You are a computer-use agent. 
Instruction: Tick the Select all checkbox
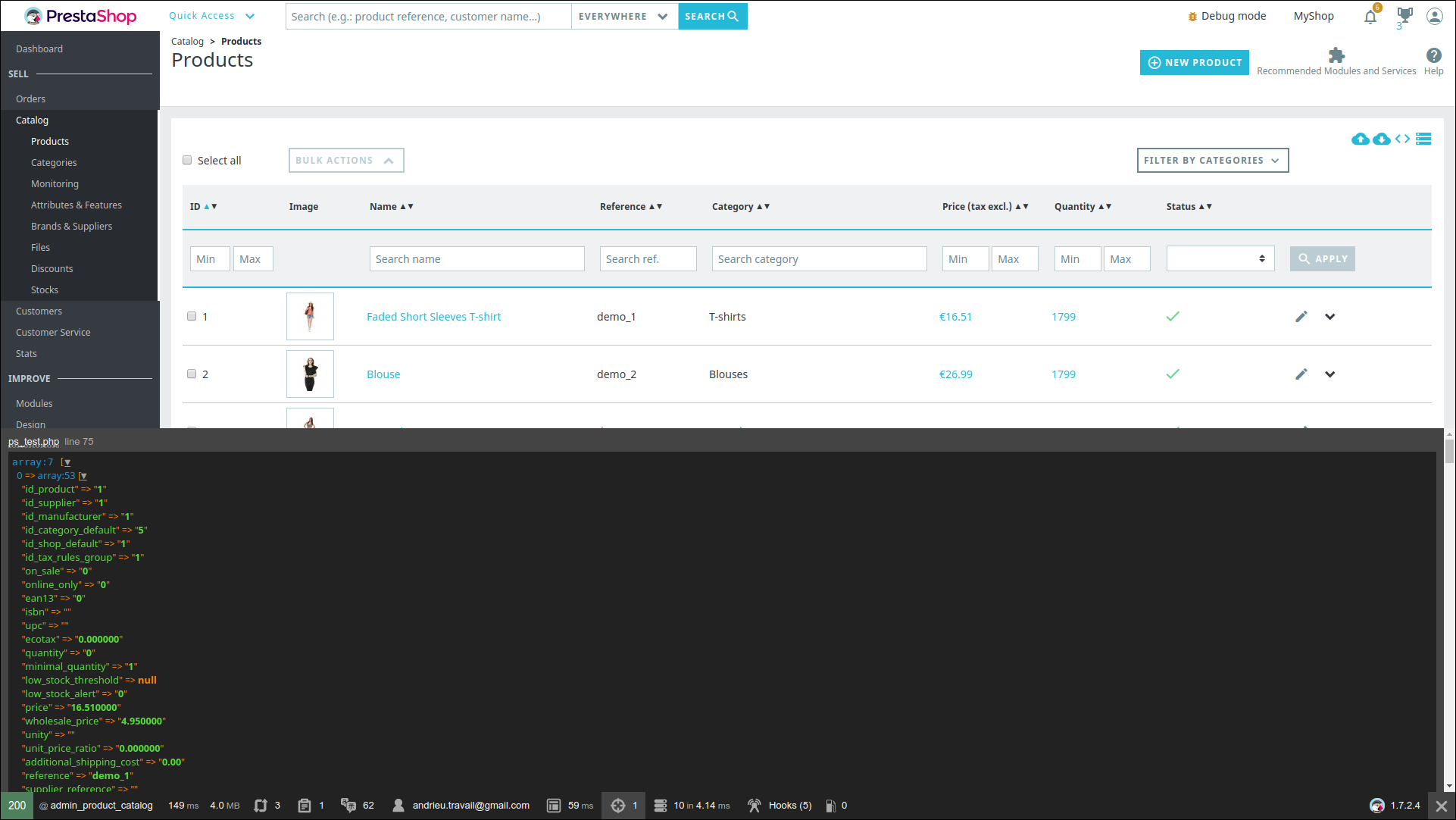coord(187,161)
